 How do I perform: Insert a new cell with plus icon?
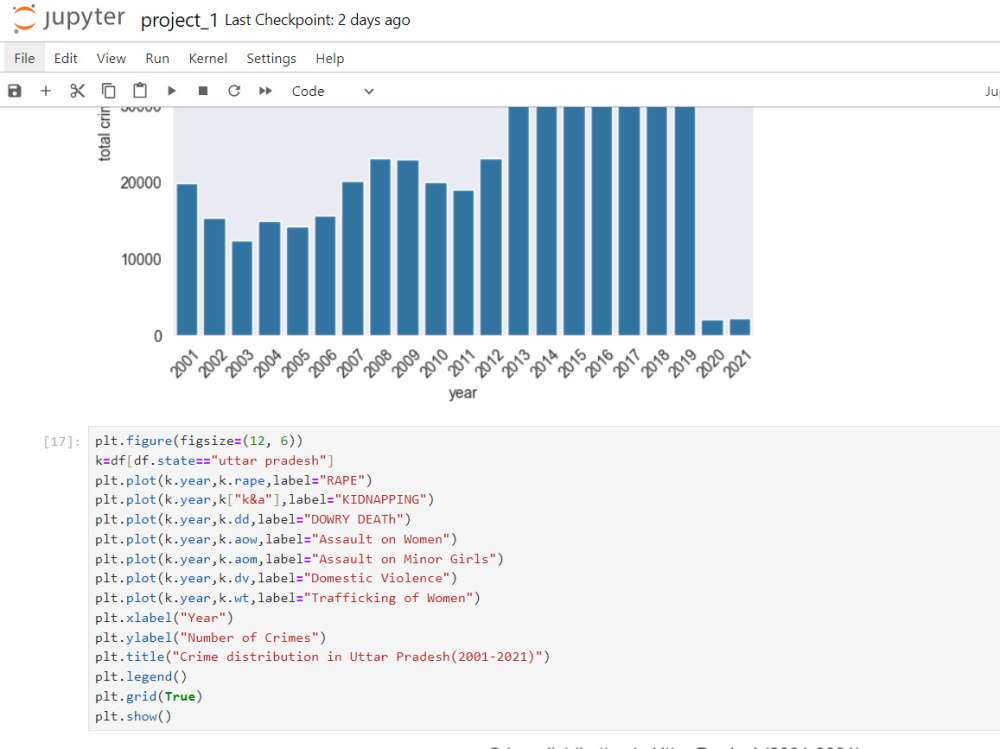pos(45,91)
